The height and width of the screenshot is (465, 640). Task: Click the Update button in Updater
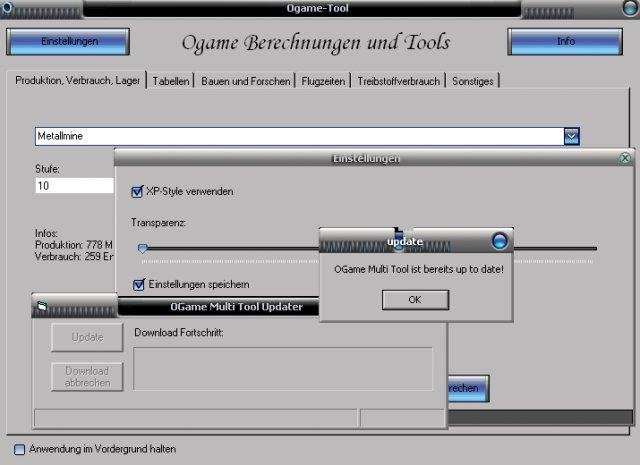pyautogui.click(x=87, y=337)
